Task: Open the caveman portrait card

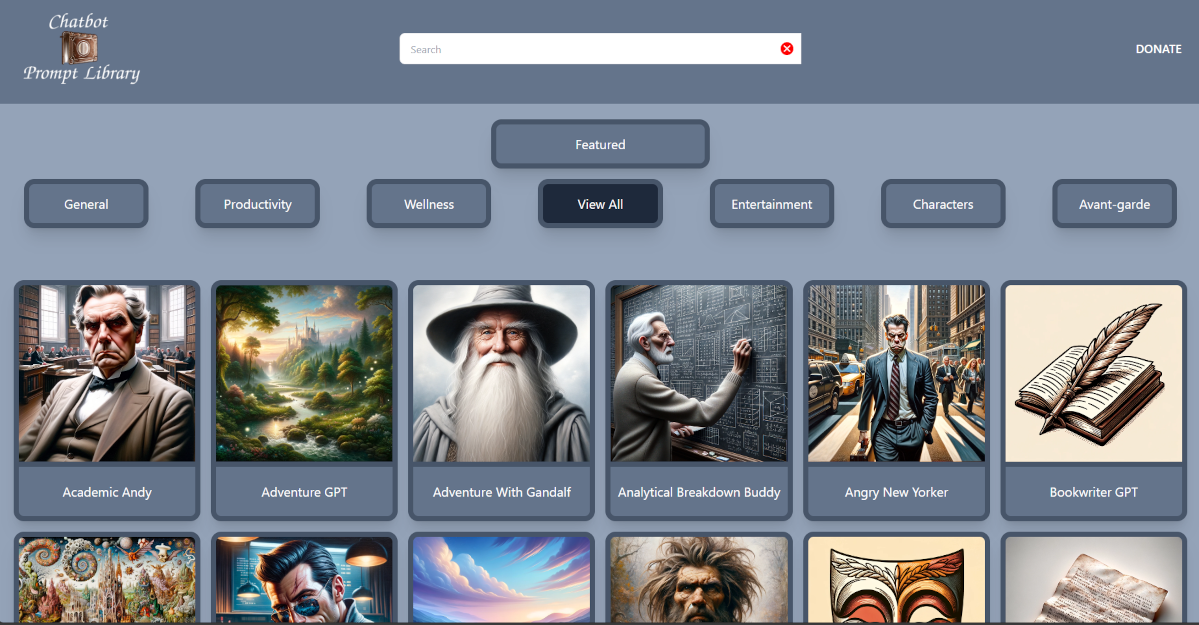Action: click(x=699, y=579)
